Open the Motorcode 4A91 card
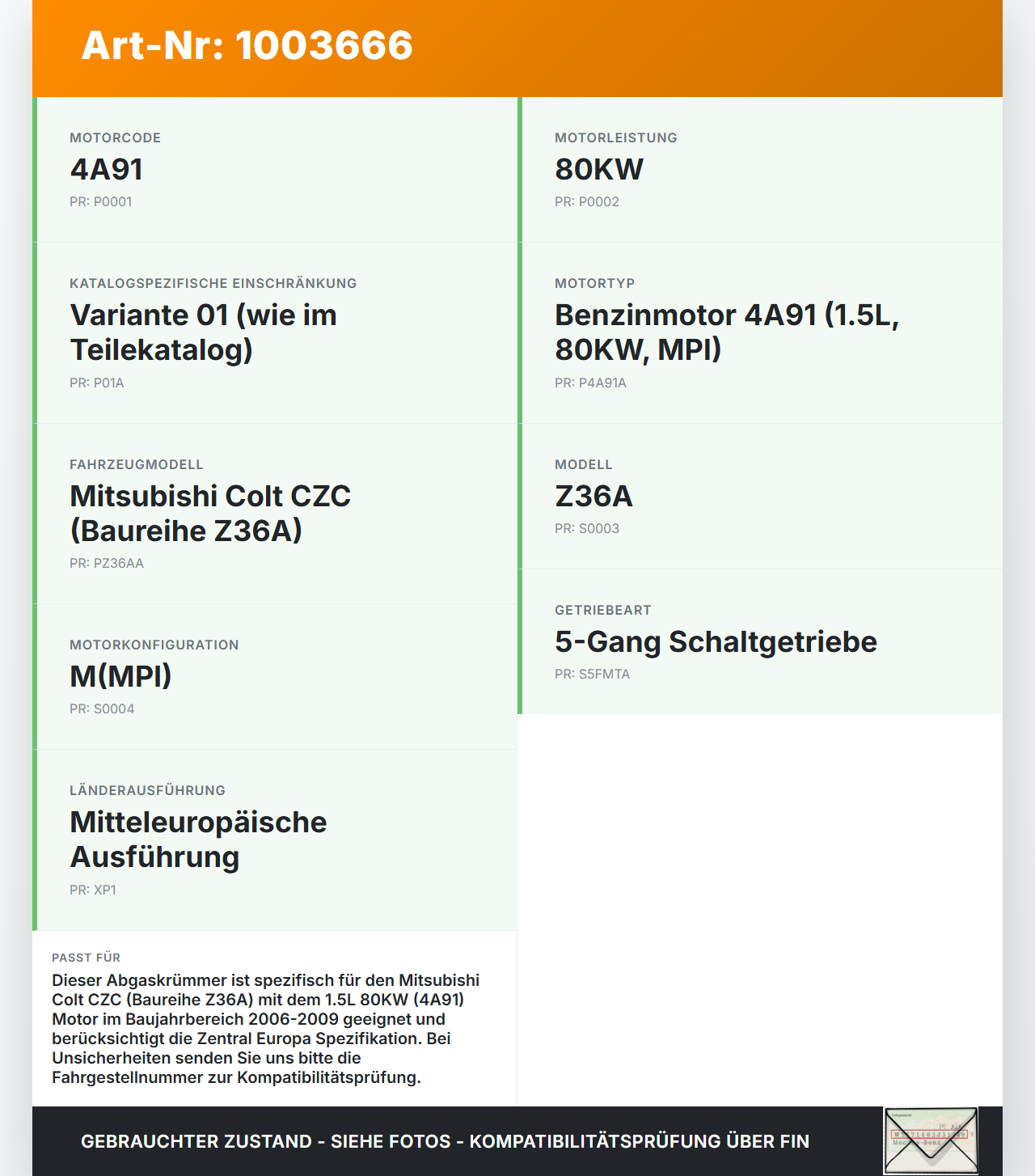Image resolution: width=1035 pixels, height=1176 pixels. click(x=275, y=170)
